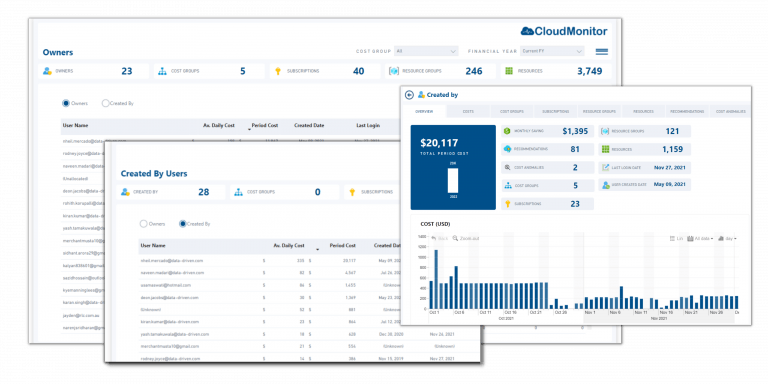The image size is (768, 384).
Task: Switch to the Resources tab
Action: coord(643,112)
